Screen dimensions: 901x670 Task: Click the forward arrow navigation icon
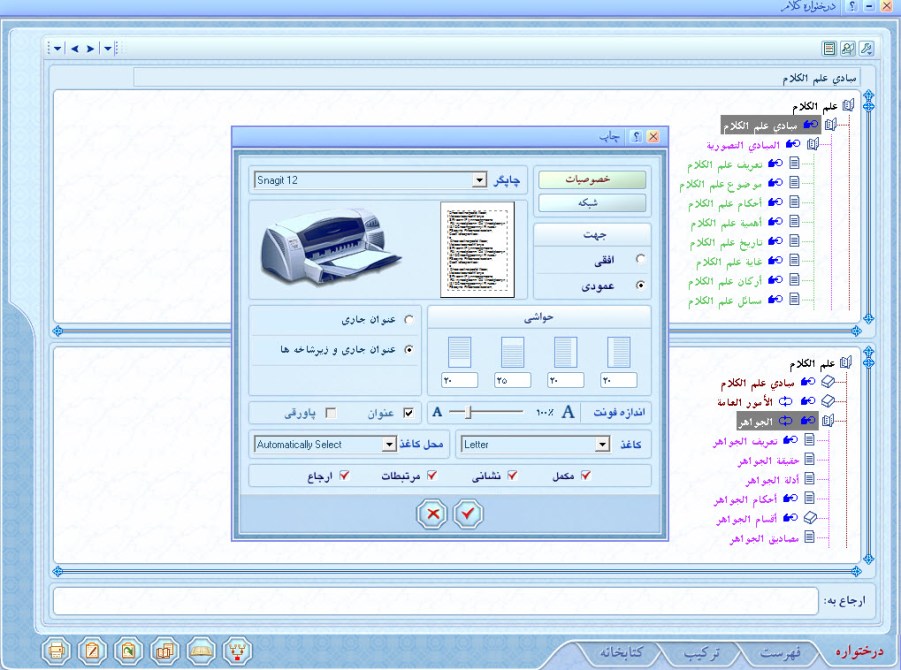[x=90, y=48]
